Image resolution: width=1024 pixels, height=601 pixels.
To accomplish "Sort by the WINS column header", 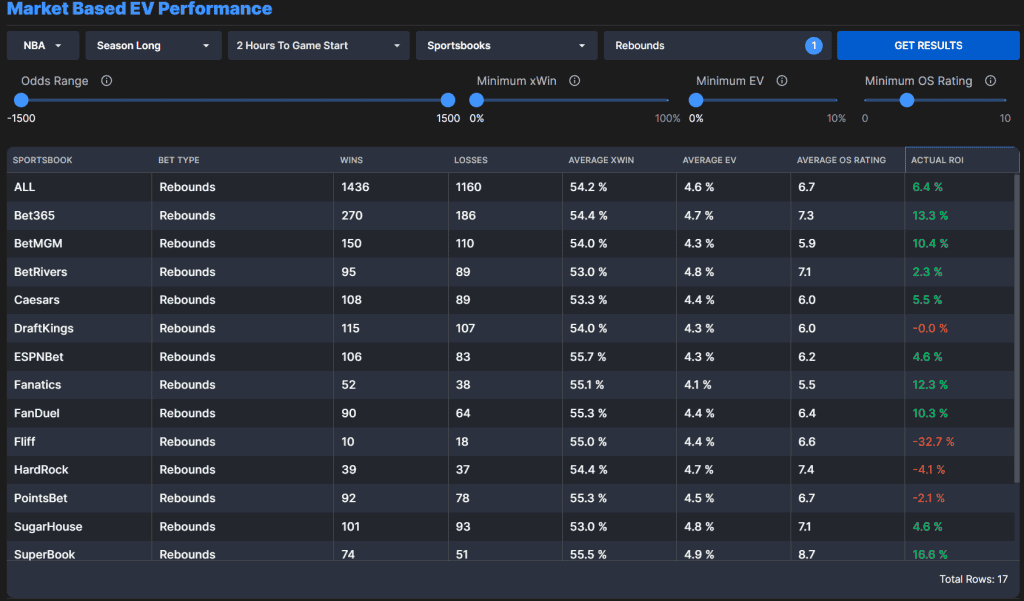I will (x=391, y=160).
